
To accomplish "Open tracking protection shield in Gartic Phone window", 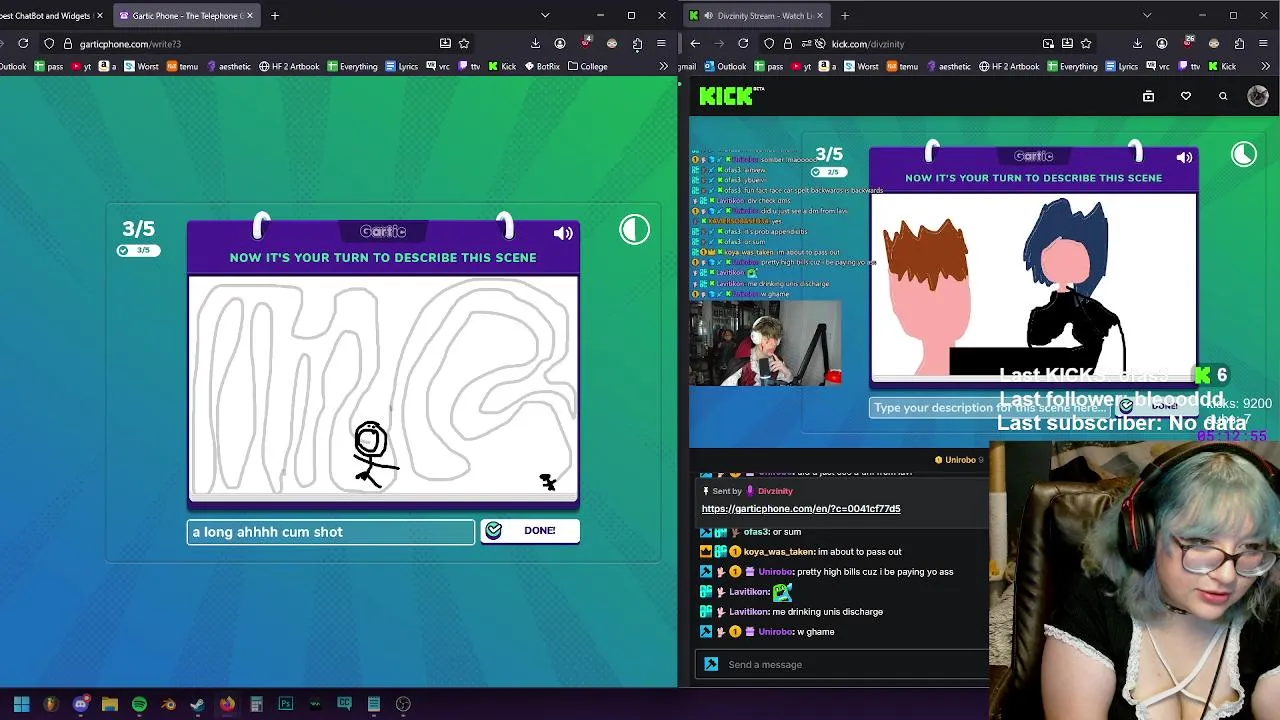I will coord(49,44).
